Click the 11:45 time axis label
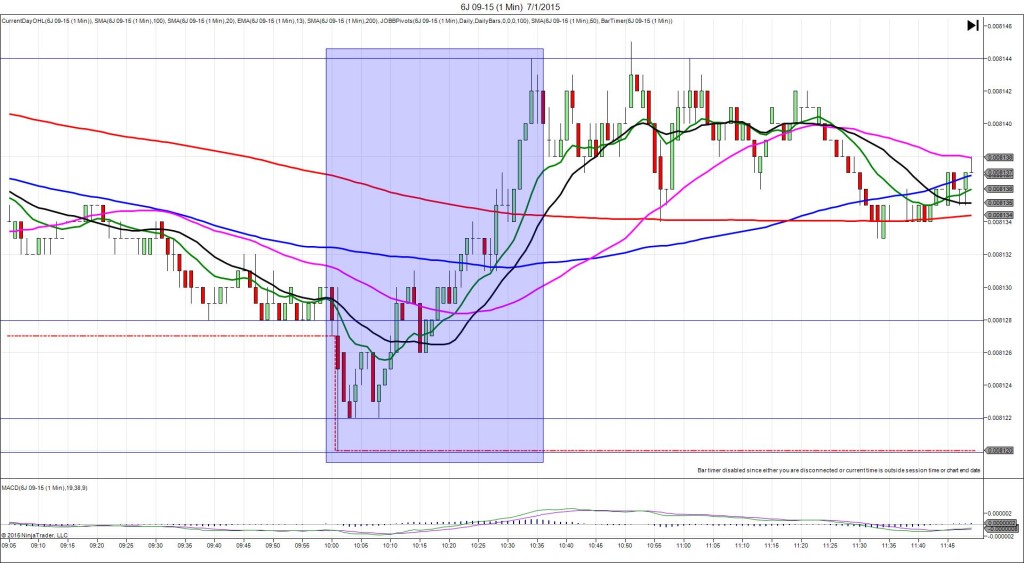 tap(949, 545)
